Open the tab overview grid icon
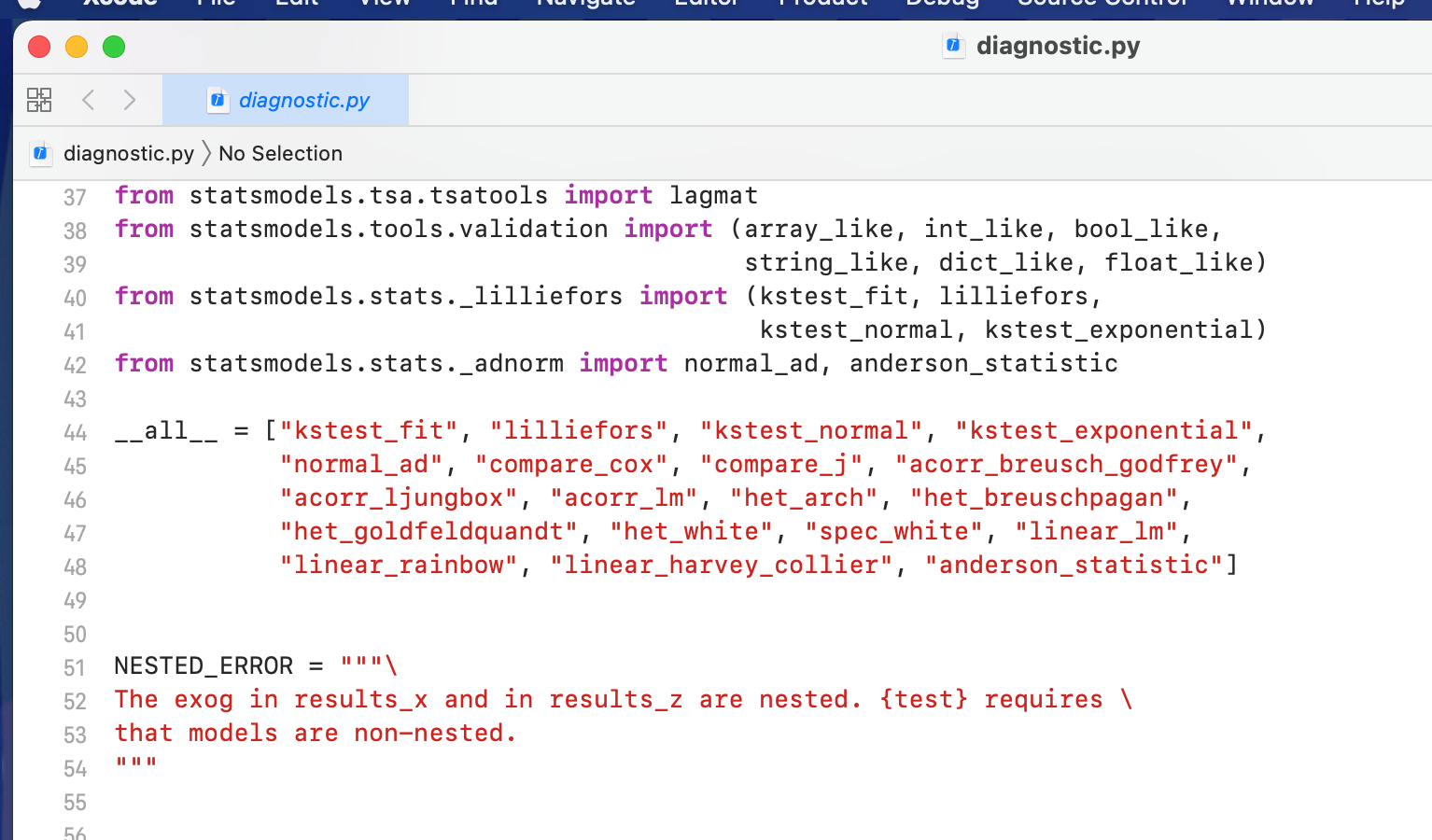Viewport: 1432px width, 840px height. (x=38, y=99)
